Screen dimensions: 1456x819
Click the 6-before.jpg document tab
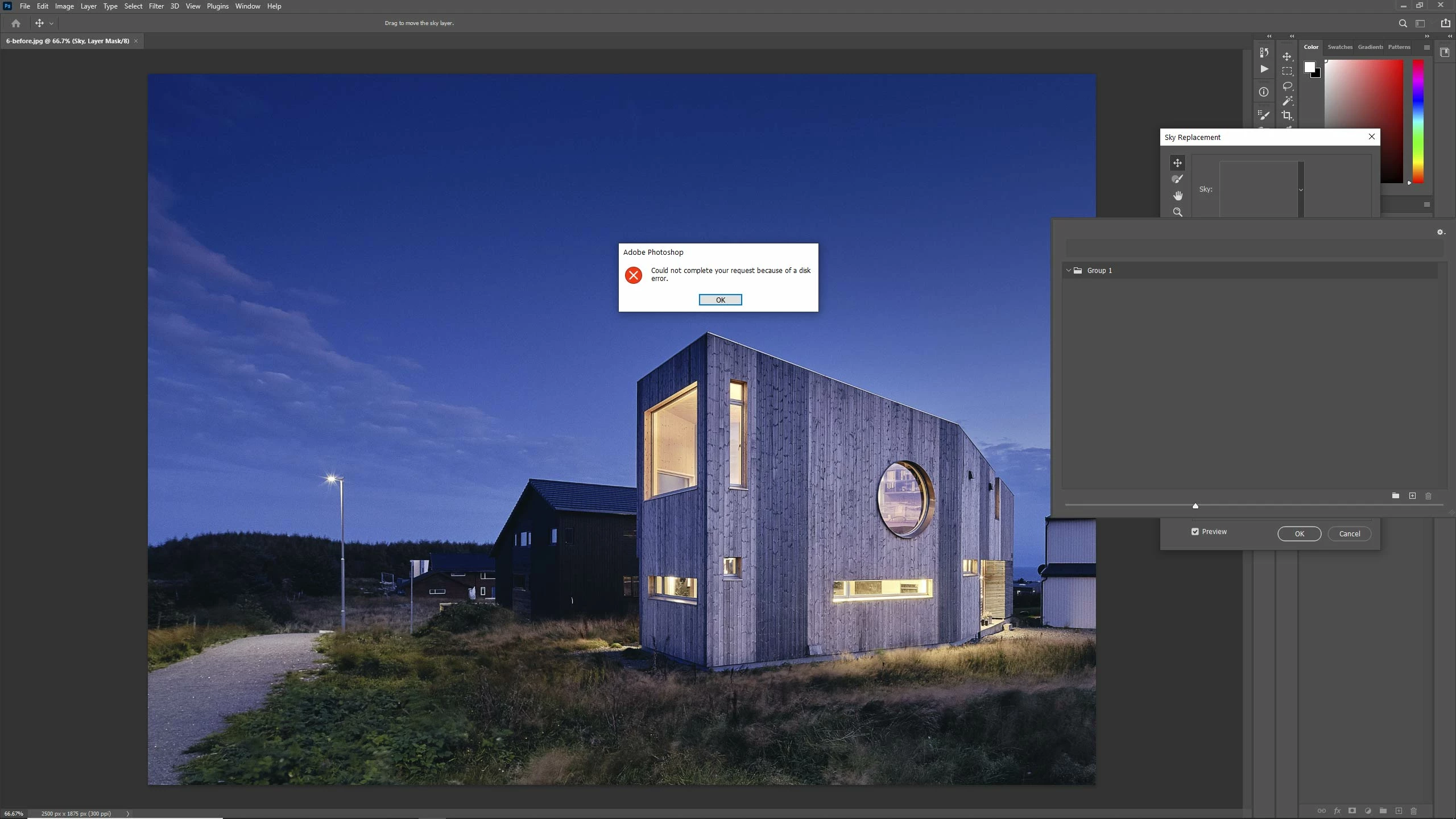point(67,41)
